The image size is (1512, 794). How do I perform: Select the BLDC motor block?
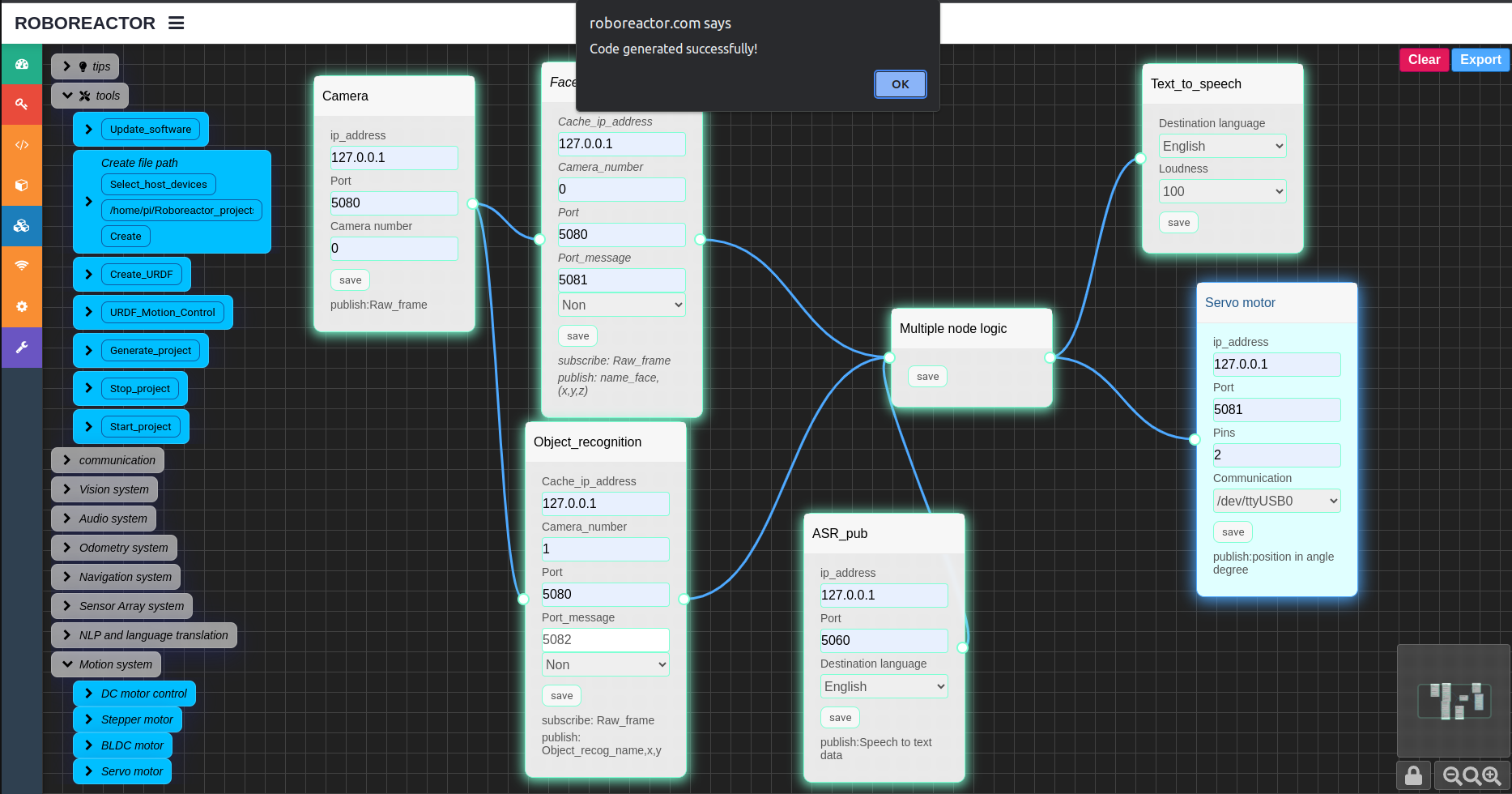click(123, 745)
